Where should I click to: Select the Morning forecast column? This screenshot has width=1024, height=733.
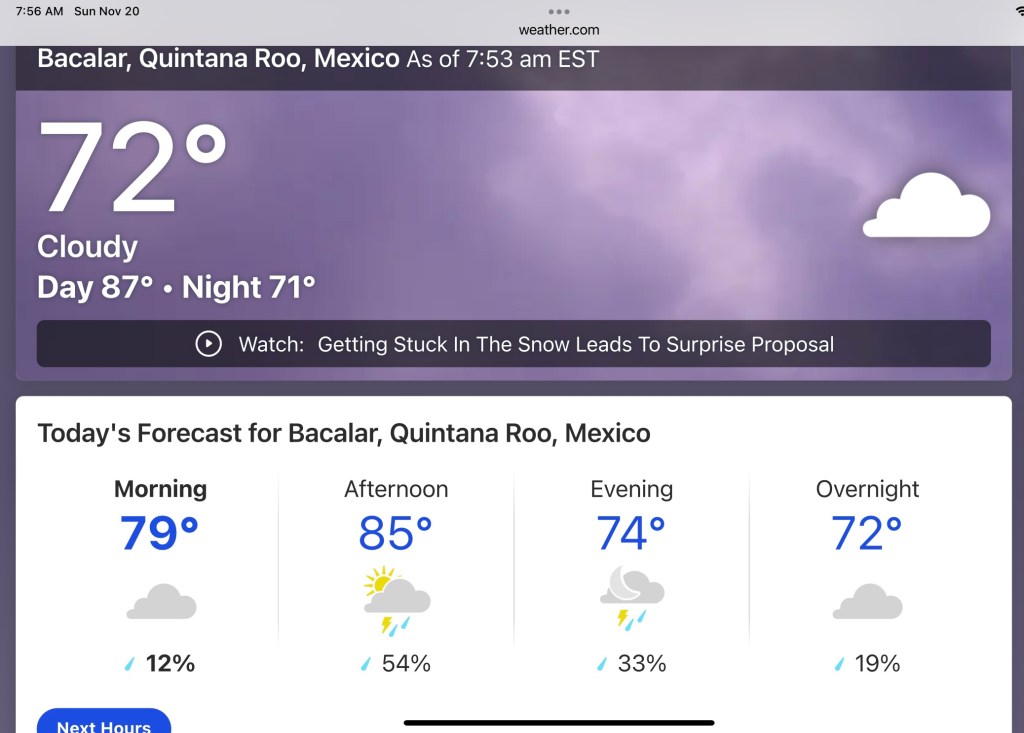(x=160, y=575)
